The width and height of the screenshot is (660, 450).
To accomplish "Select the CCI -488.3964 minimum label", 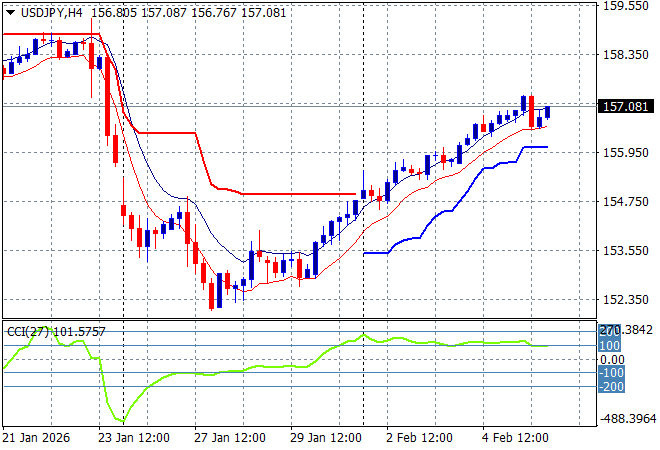I will 628,419.
